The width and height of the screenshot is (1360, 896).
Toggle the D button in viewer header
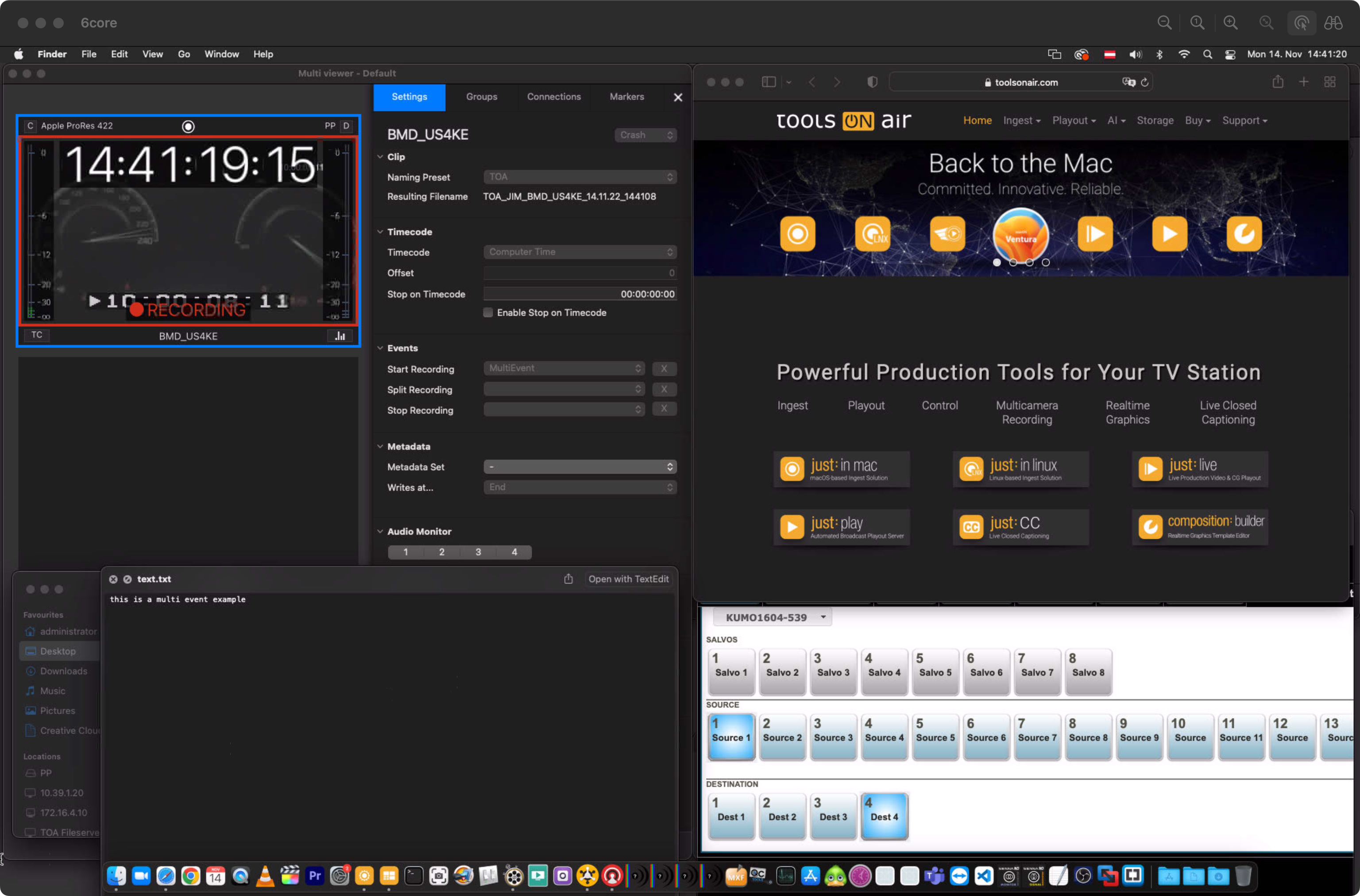click(346, 126)
